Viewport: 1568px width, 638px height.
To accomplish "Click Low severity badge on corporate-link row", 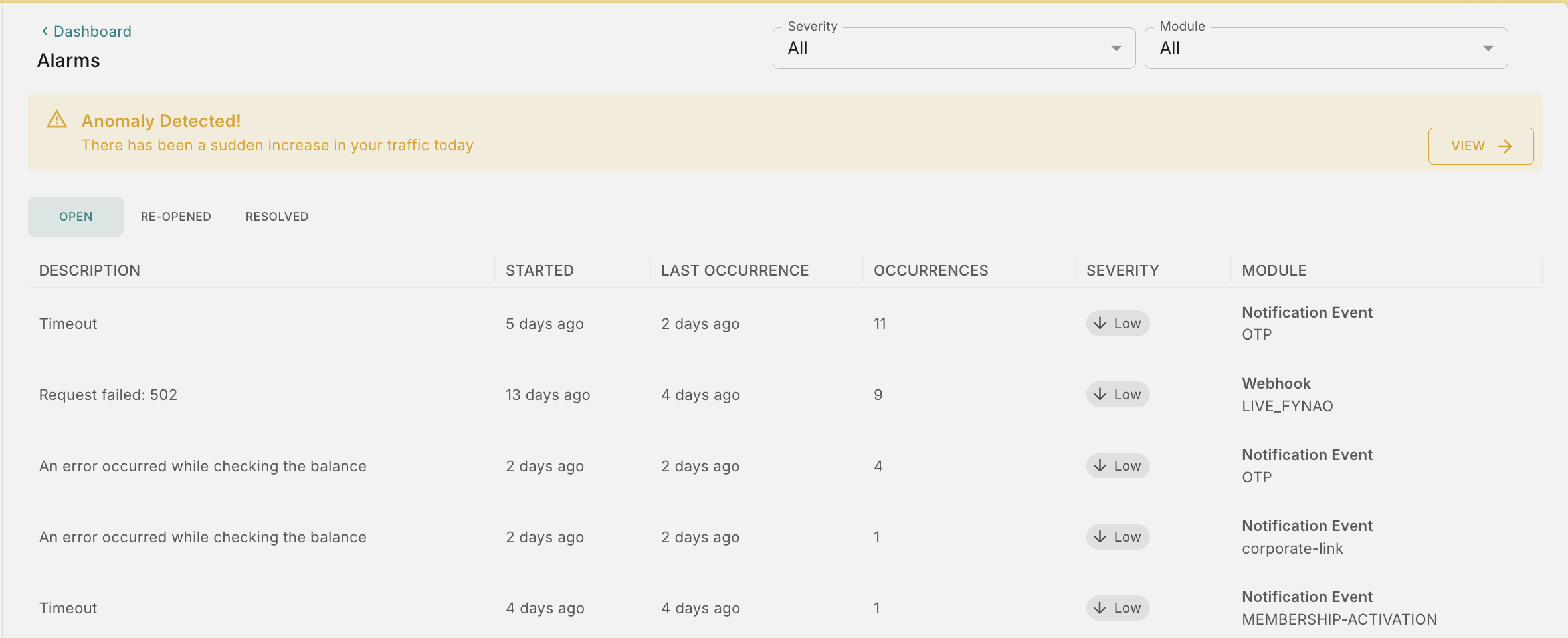I will (x=1118, y=537).
